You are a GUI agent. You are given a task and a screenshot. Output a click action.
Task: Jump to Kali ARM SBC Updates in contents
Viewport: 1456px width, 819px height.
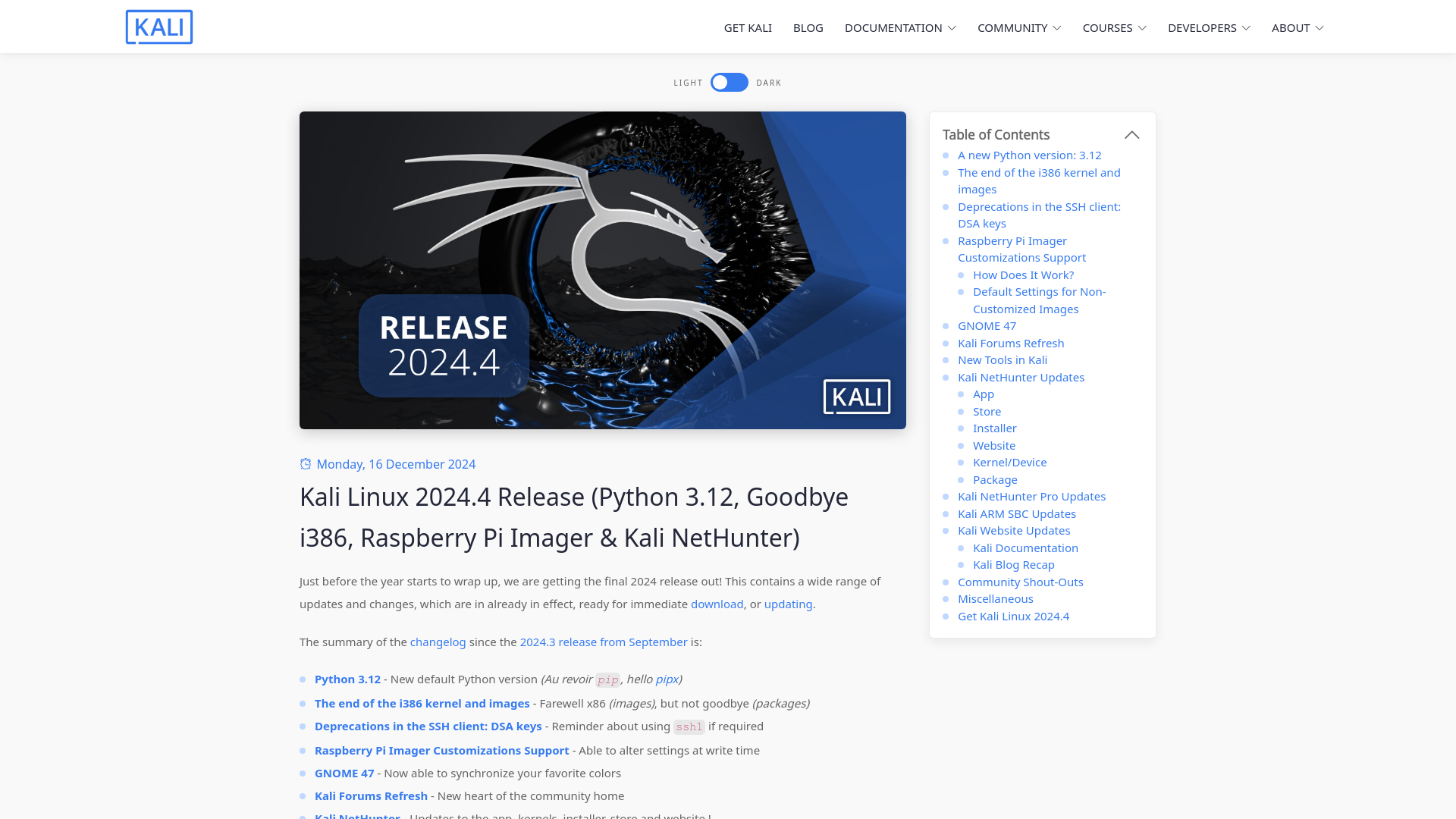[x=1016, y=514]
